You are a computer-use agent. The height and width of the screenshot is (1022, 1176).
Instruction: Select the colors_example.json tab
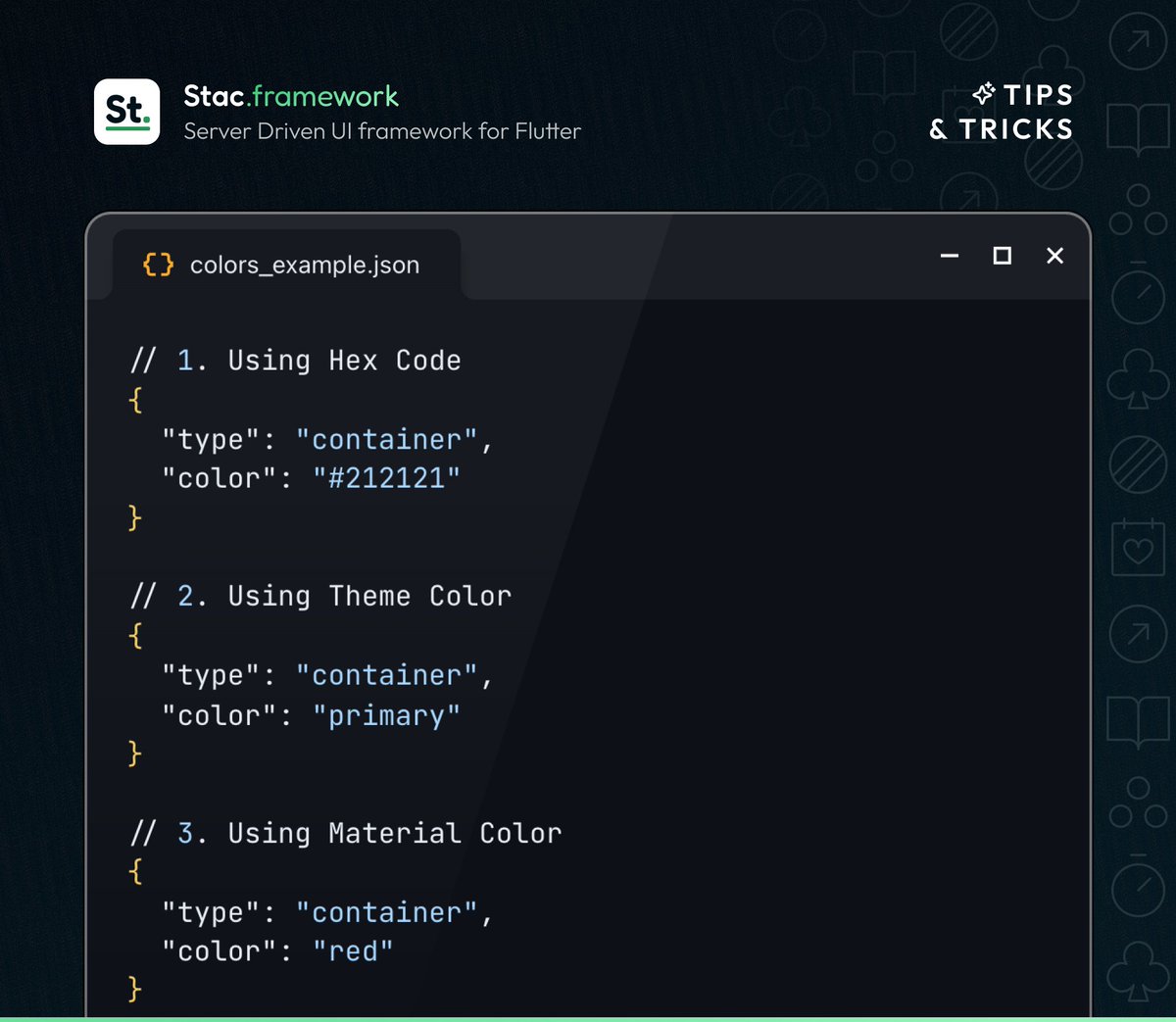pos(305,264)
